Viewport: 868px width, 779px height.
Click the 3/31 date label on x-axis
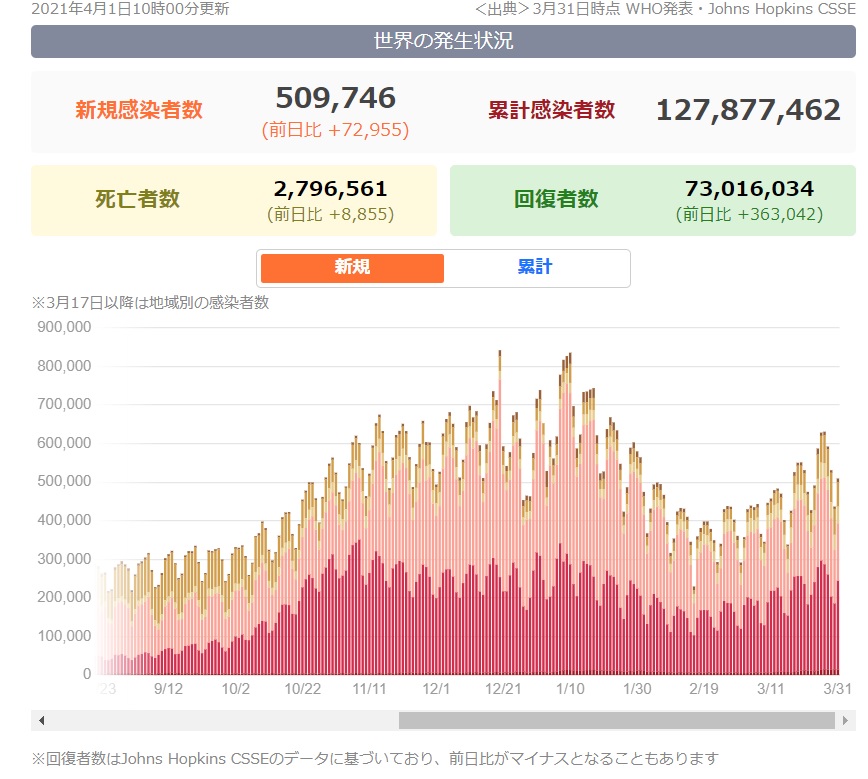(x=837, y=689)
